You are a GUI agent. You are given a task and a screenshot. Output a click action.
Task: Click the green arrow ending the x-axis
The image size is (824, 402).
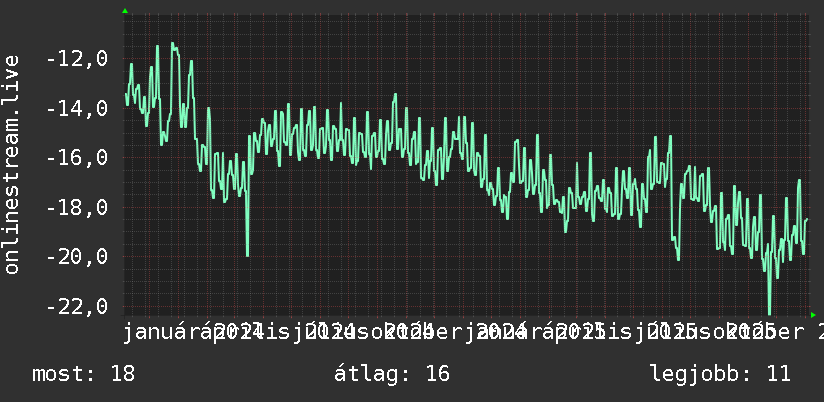[x=813, y=315]
